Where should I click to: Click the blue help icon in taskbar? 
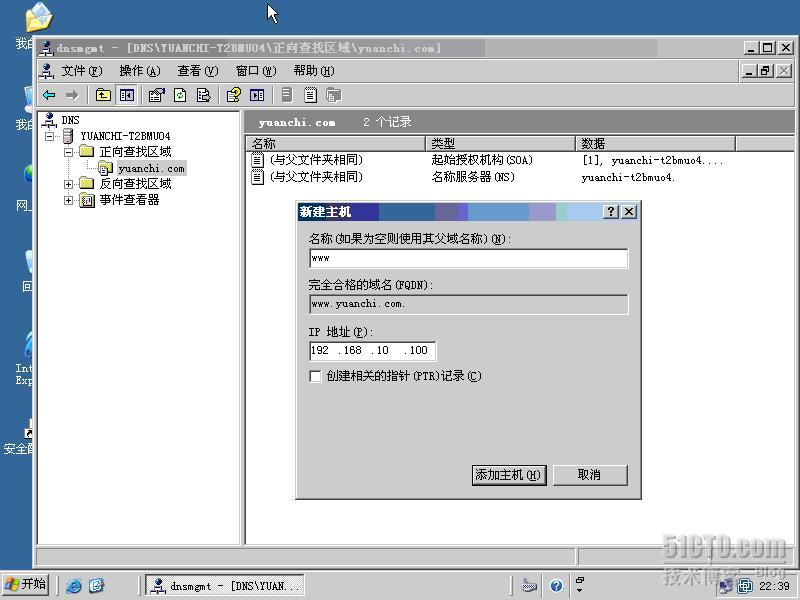(556, 586)
